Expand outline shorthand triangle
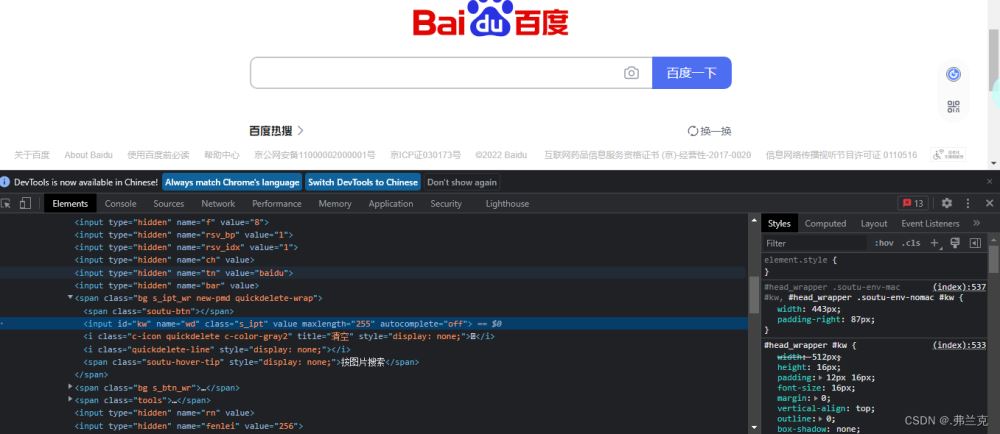The height and width of the screenshot is (434, 1000). tap(816, 419)
